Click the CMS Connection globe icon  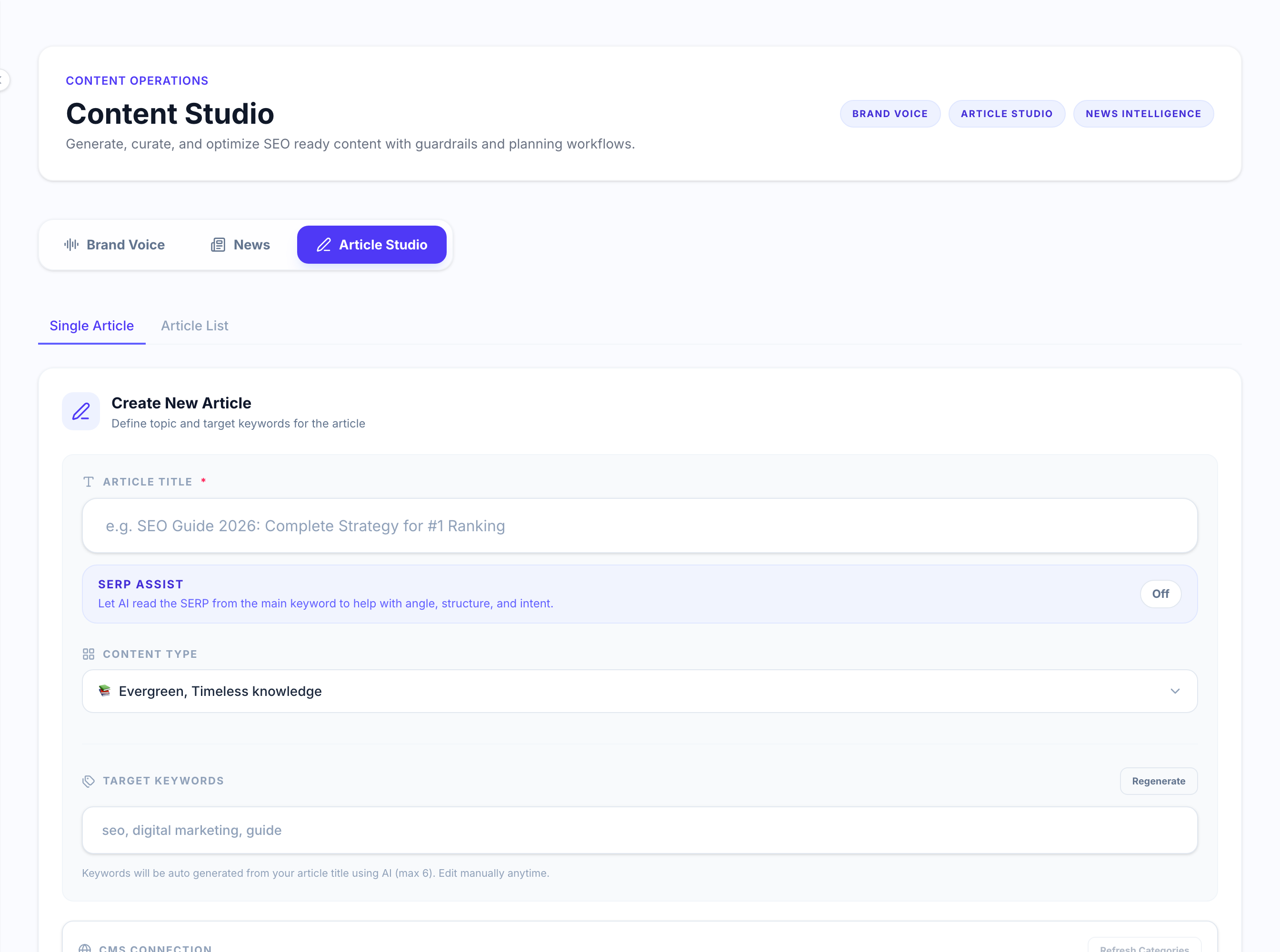coord(85,948)
